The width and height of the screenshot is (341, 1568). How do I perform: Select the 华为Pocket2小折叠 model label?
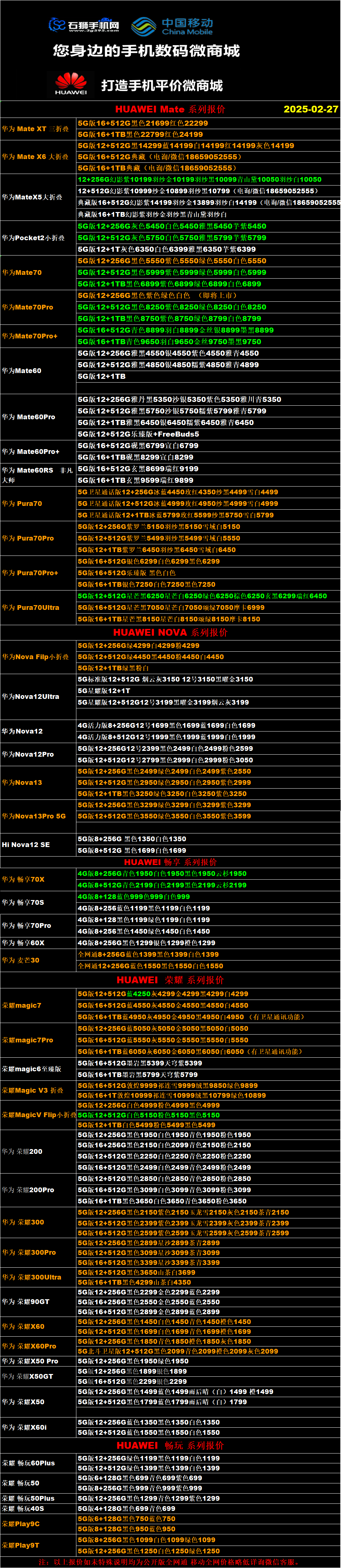[x=33, y=237]
